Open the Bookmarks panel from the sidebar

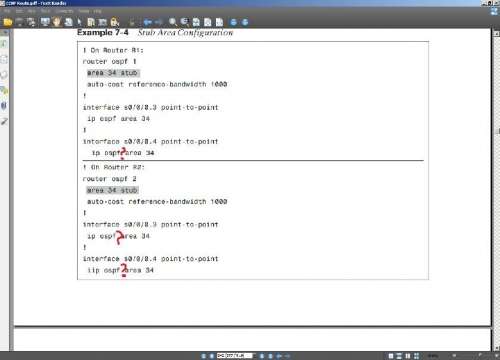pyautogui.click(x=4, y=44)
